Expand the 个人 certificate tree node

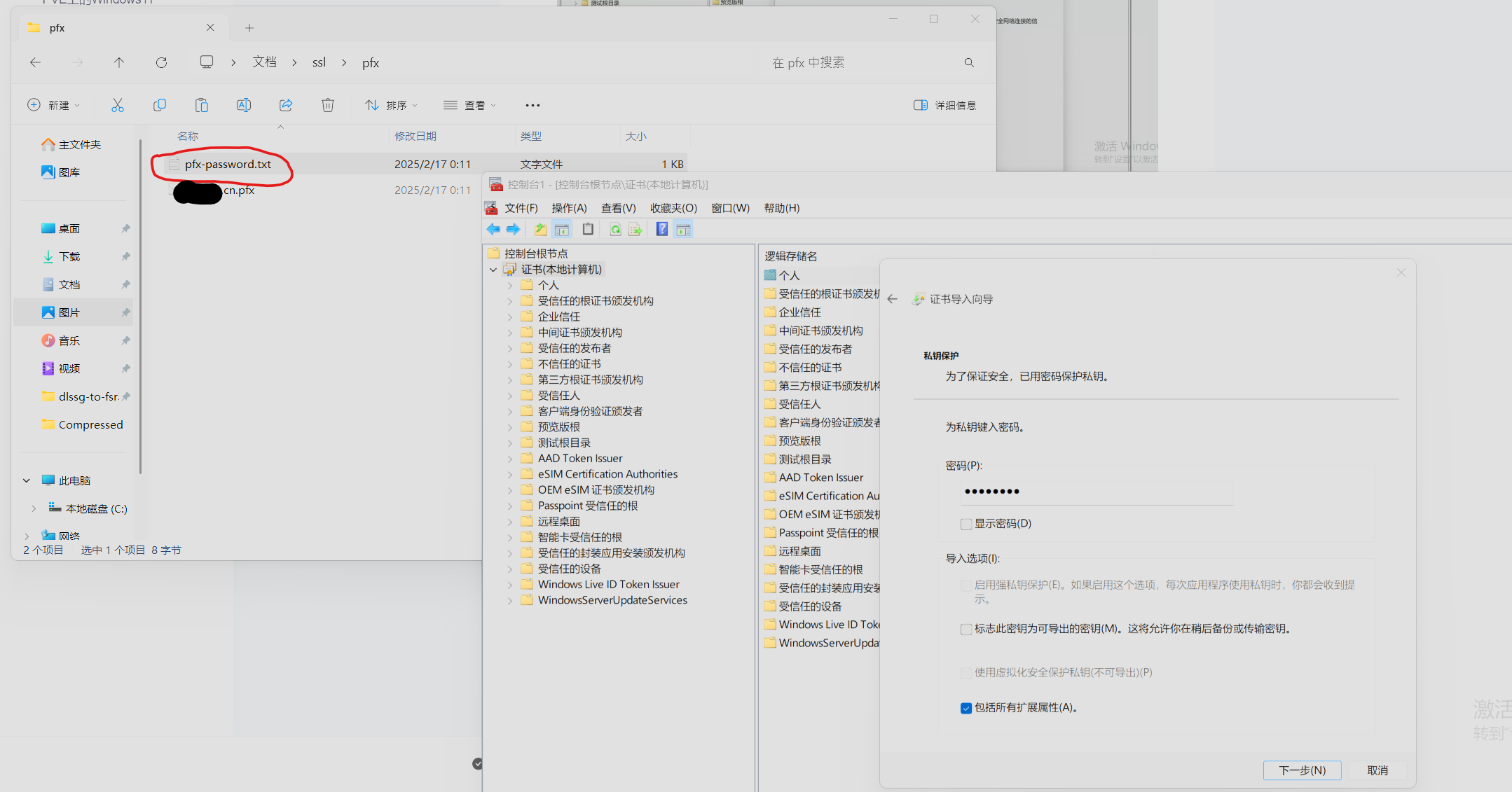coord(509,286)
